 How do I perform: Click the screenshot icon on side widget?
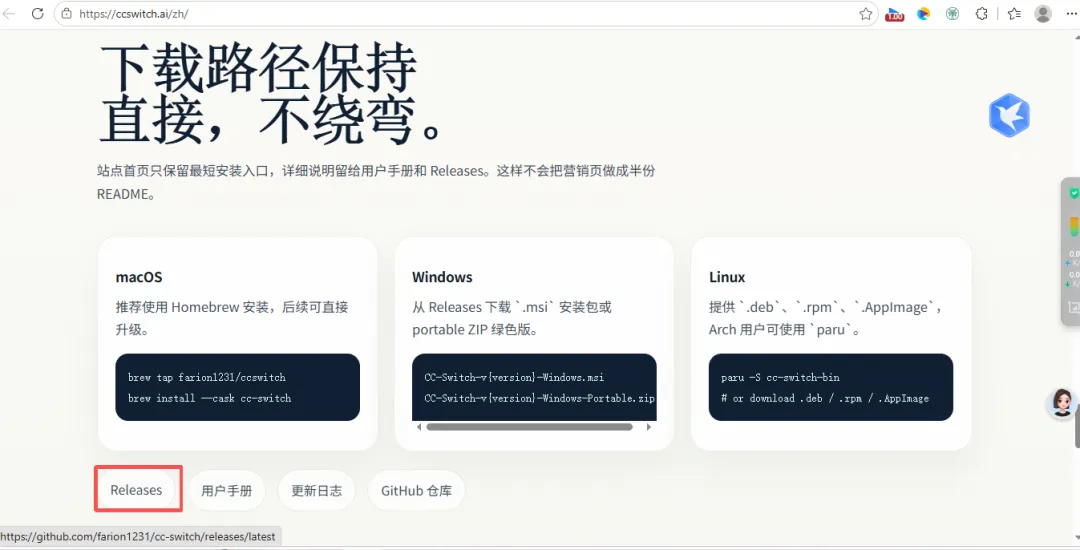tap(1074, 307)
